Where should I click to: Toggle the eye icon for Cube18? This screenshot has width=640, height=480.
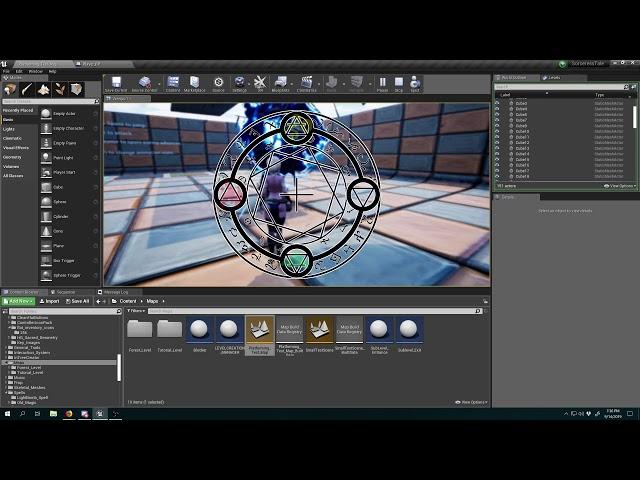point(497,176)
